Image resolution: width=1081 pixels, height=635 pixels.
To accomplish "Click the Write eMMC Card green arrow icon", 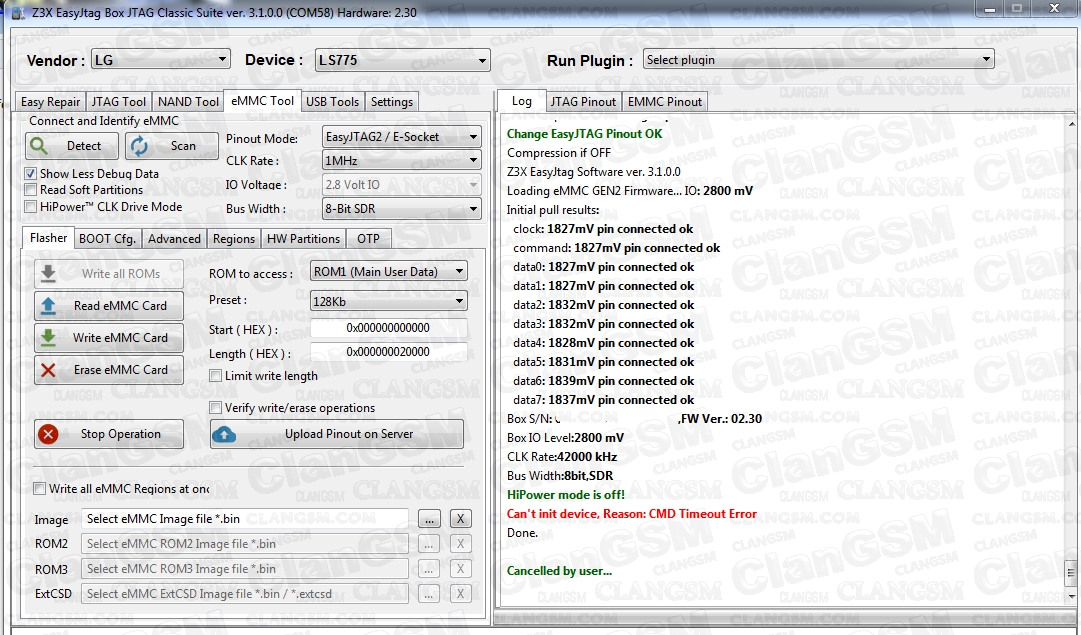I will coord(49,337).
